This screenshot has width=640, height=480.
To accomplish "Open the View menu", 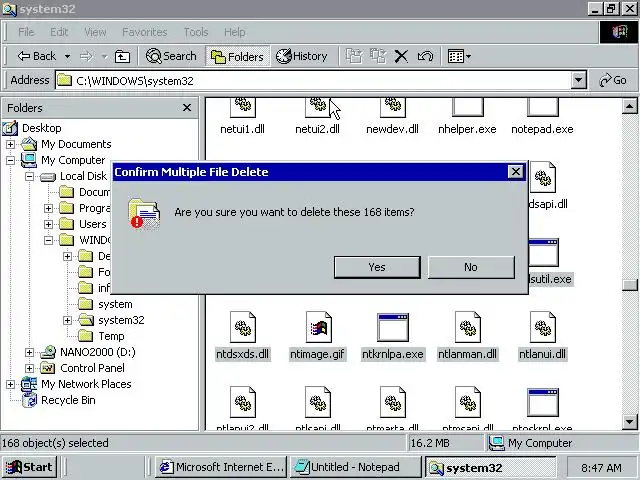I will pyautogui.click(x=95, y=32).
